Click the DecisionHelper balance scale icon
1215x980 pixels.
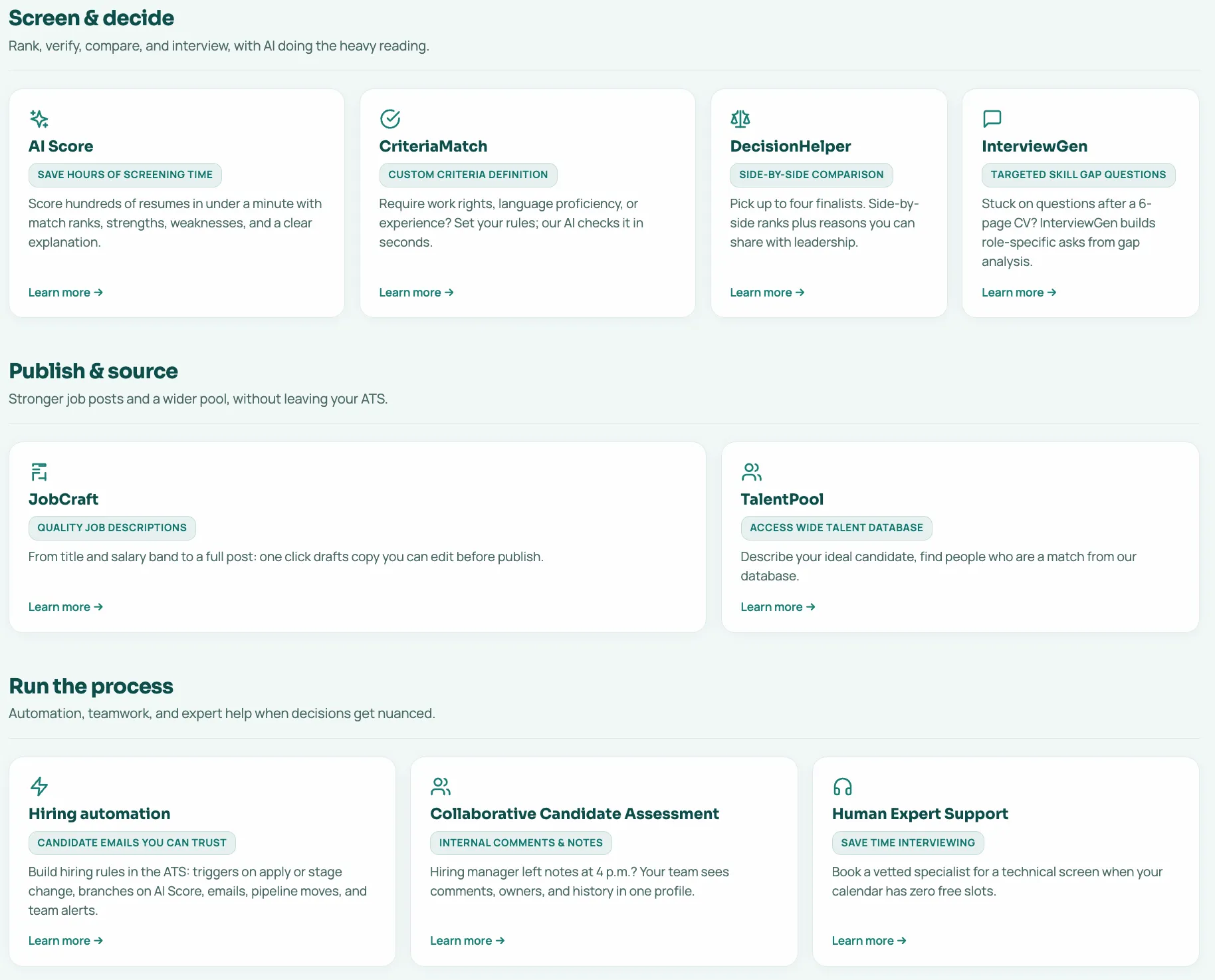740,119
